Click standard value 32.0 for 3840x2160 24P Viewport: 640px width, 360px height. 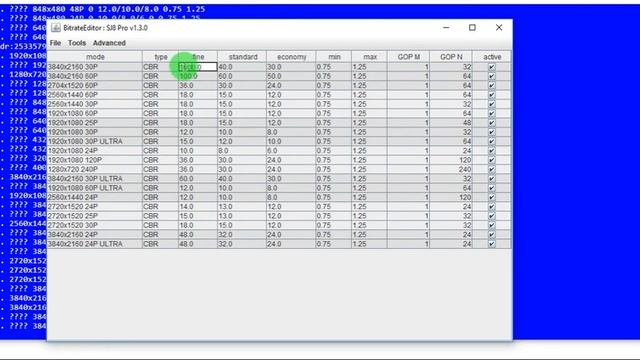242,235
